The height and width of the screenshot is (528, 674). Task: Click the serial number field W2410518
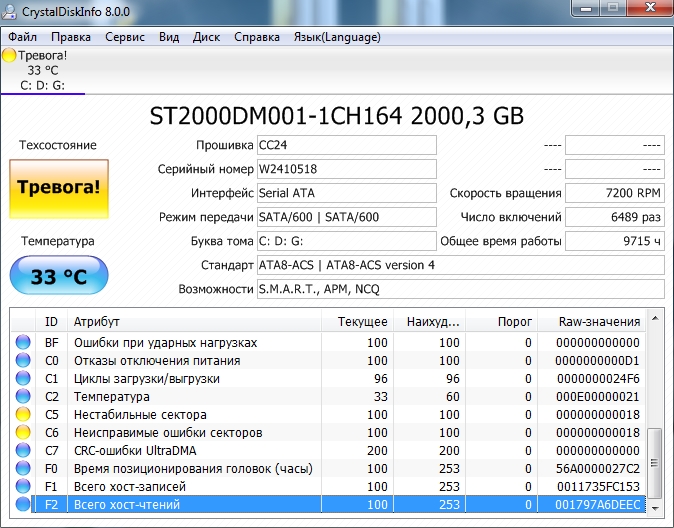tap(347, 169)
